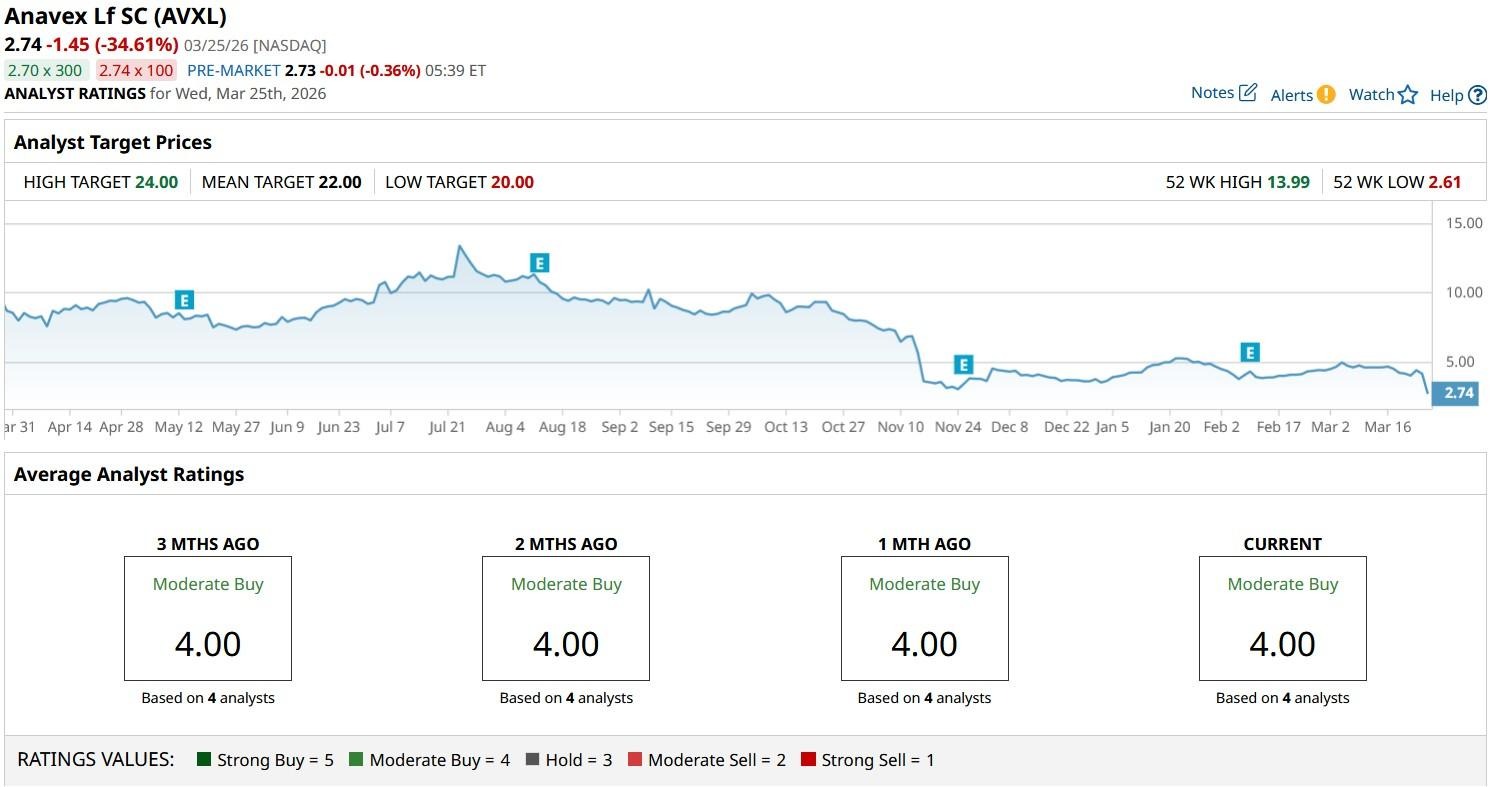1492x787 pixels.
Task: Click the Strong Sell red legend square
Action: point(809,760)
